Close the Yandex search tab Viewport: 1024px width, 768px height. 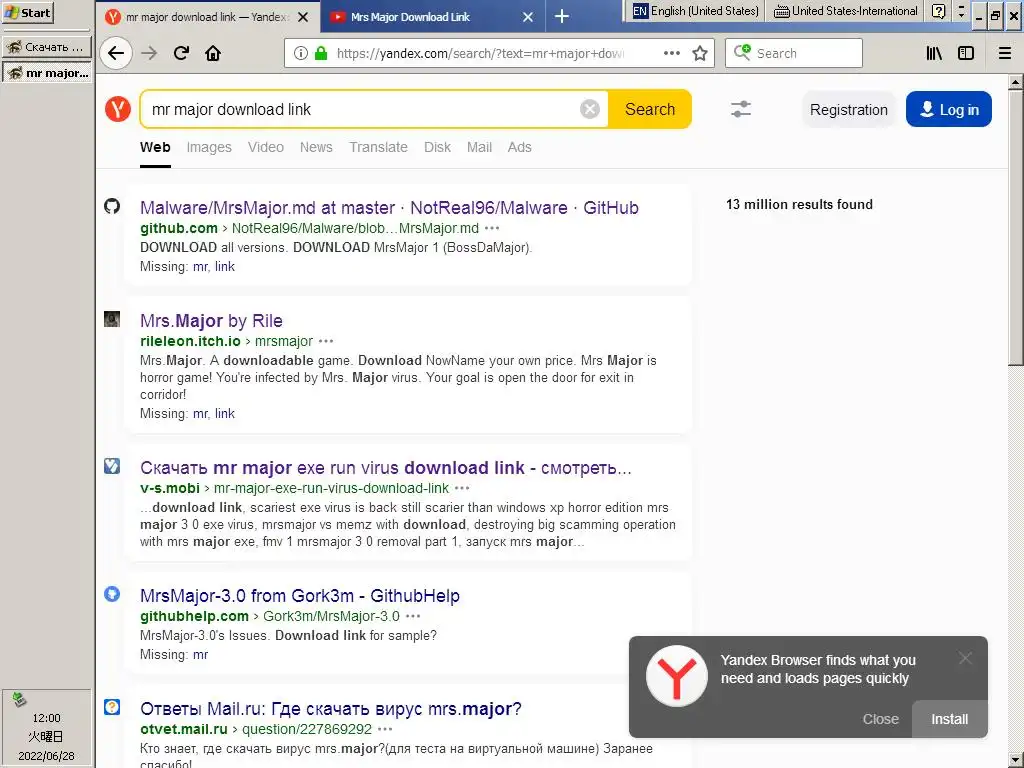click(303, 17)
